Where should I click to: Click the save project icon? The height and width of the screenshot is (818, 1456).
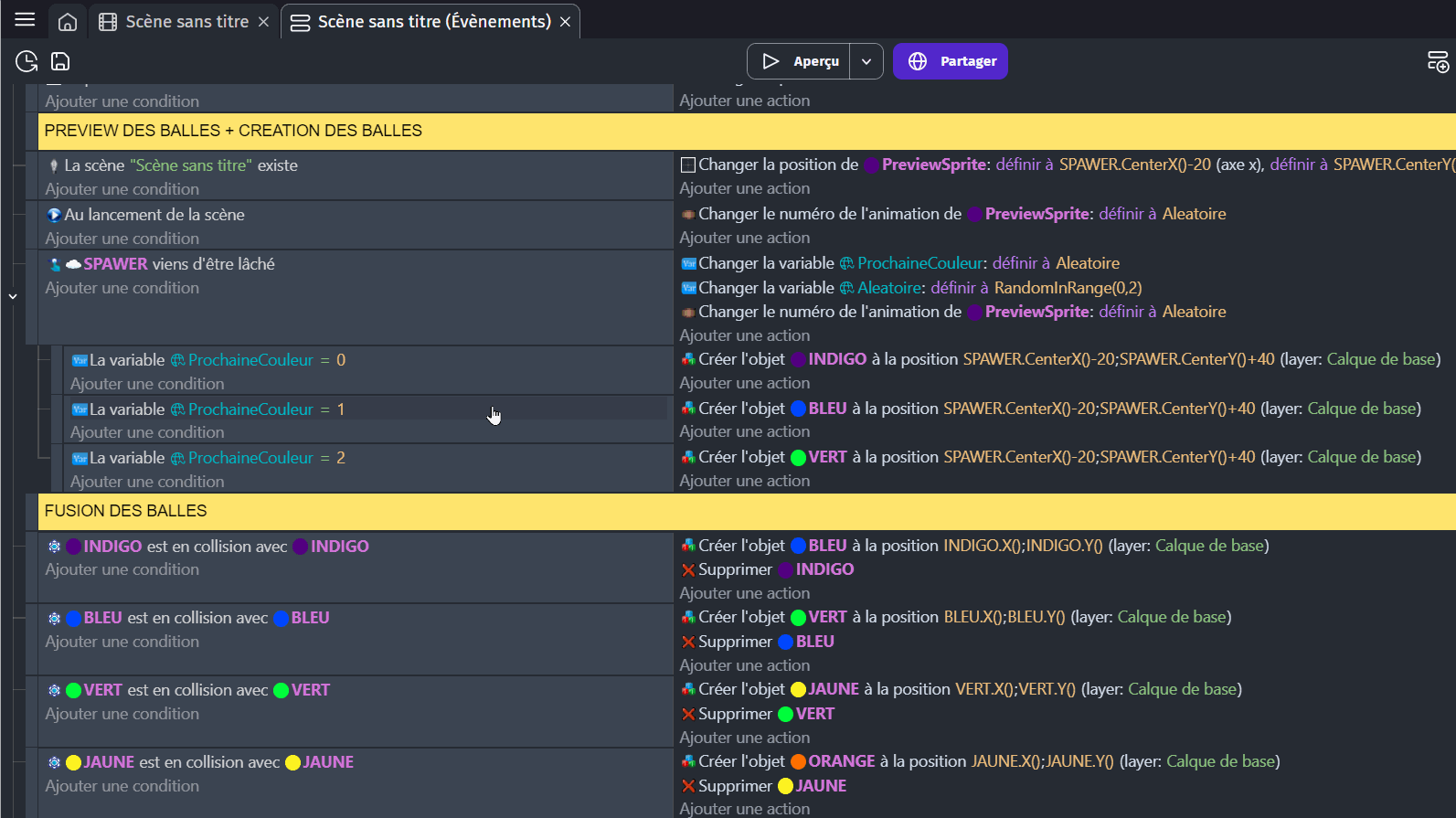[60, 61]
